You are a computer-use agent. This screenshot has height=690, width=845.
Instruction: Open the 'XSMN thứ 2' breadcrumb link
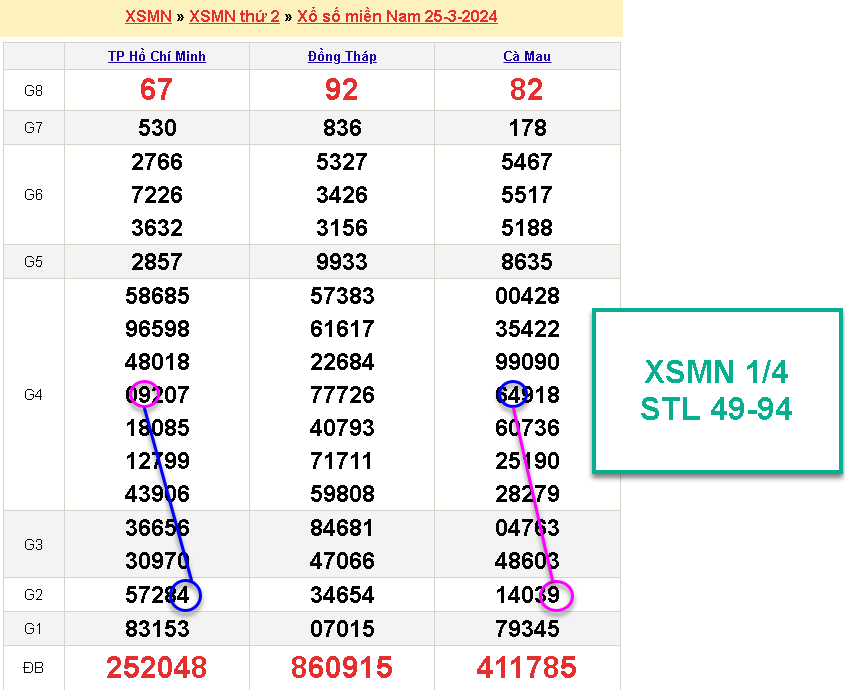click(234, 16)
